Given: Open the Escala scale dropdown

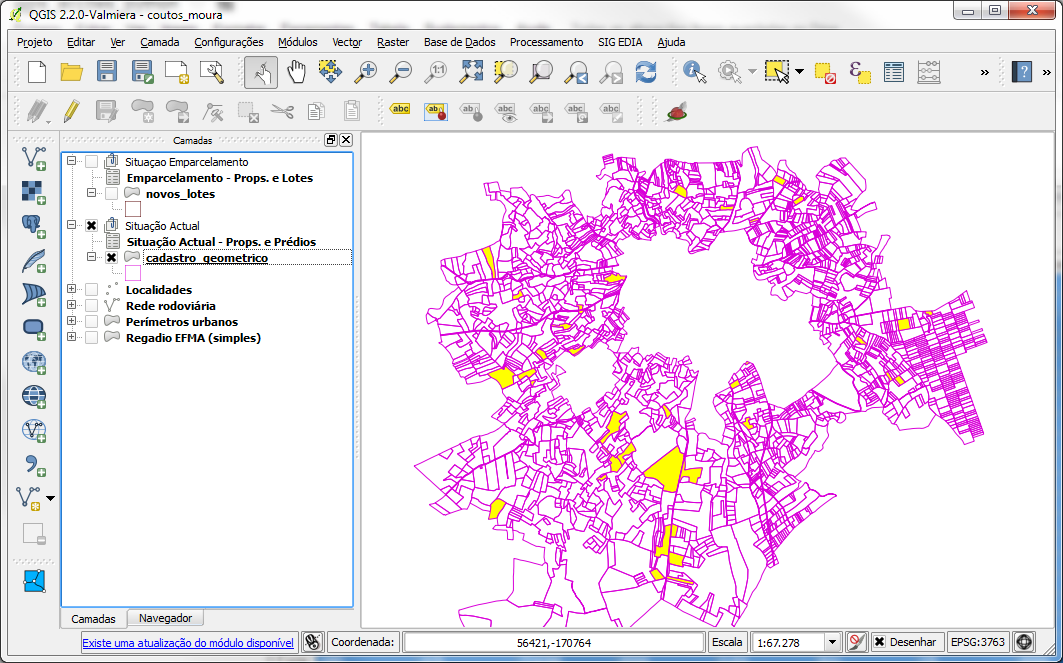Looking at the screenshot, I should coord(833,642).
